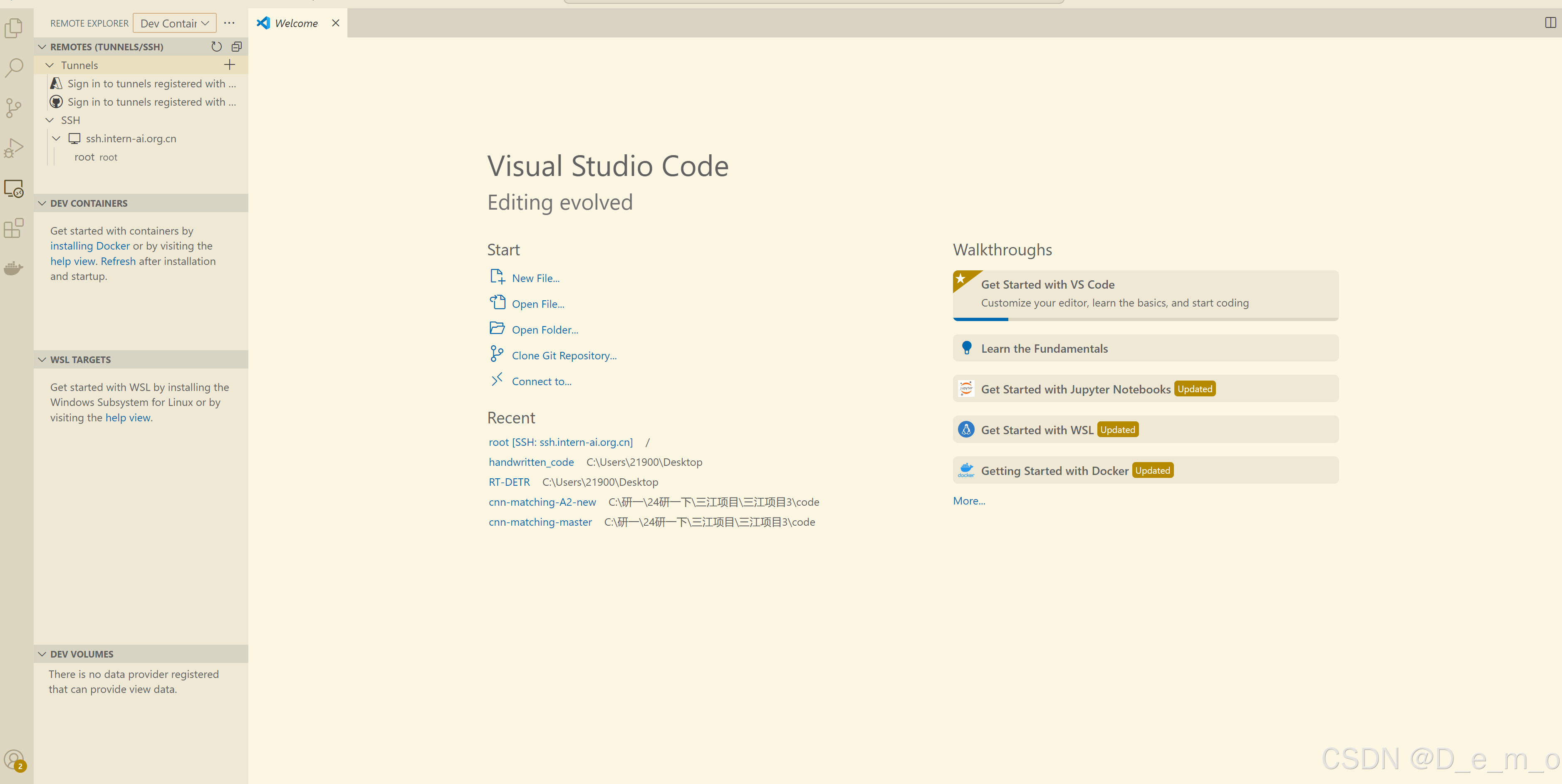This screenshot has width=1562, height=784.
Task: Click the Jupyter walkthrough icon
Action: pos(967,388)
